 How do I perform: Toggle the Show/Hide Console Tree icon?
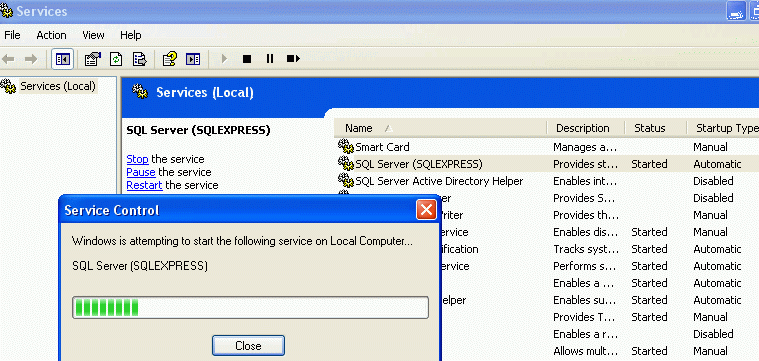62,59
